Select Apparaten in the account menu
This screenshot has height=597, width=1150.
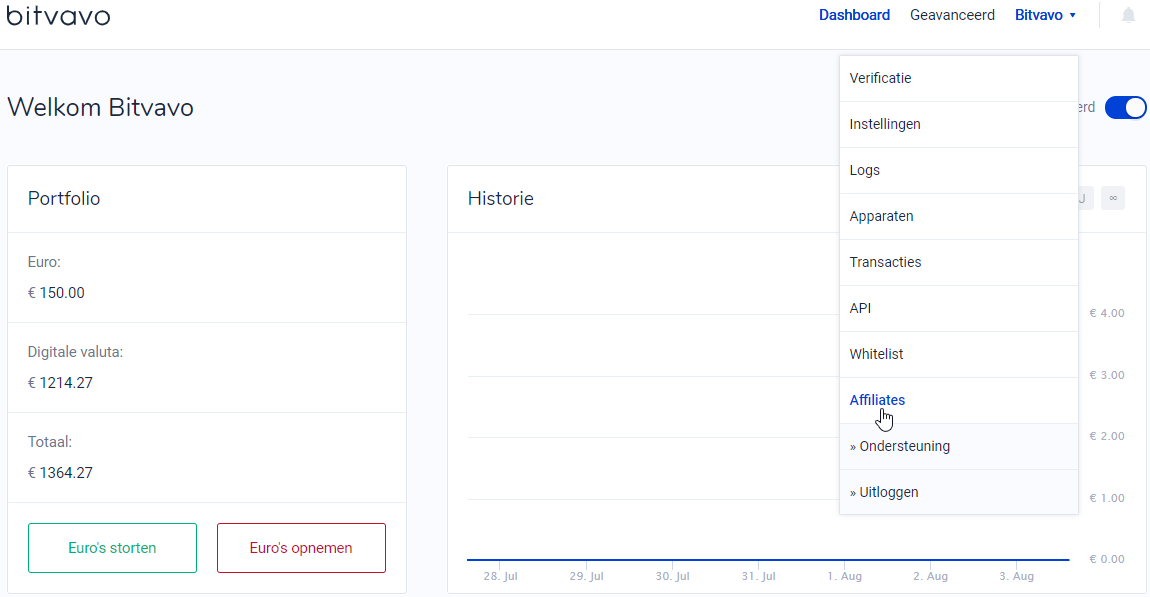click(x=959, y=216)
